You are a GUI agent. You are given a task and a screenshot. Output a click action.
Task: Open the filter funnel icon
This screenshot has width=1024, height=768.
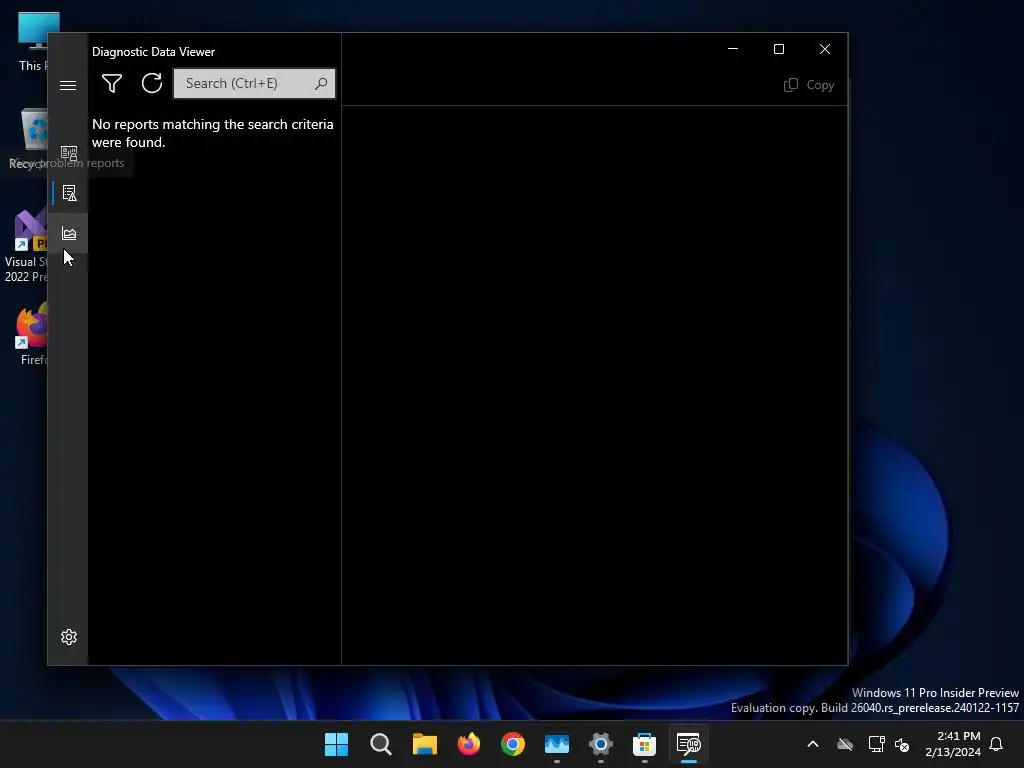click(x=112, y=83)
